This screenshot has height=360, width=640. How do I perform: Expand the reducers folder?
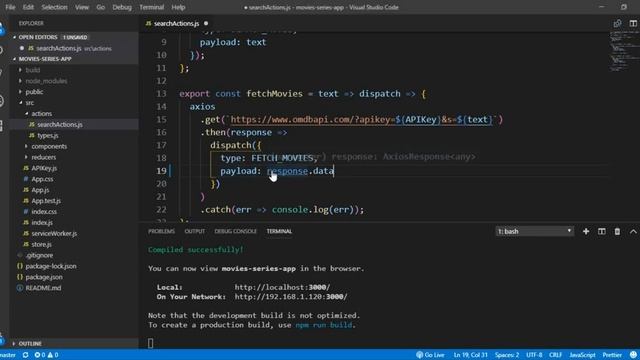tap(44, 157)
